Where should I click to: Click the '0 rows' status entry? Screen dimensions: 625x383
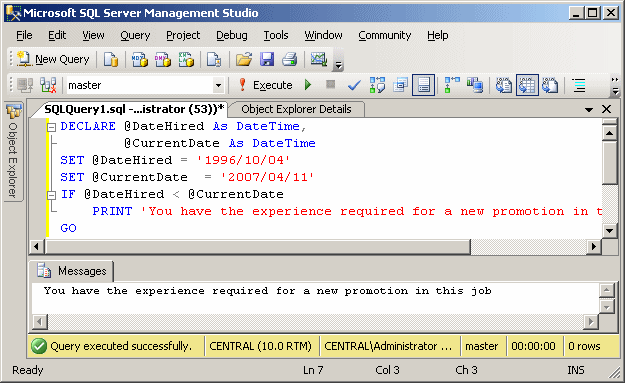[584, 346]
